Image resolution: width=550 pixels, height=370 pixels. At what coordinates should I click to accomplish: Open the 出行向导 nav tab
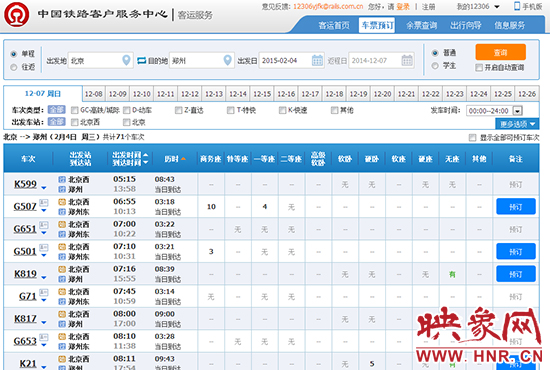(x=466, y=25)
